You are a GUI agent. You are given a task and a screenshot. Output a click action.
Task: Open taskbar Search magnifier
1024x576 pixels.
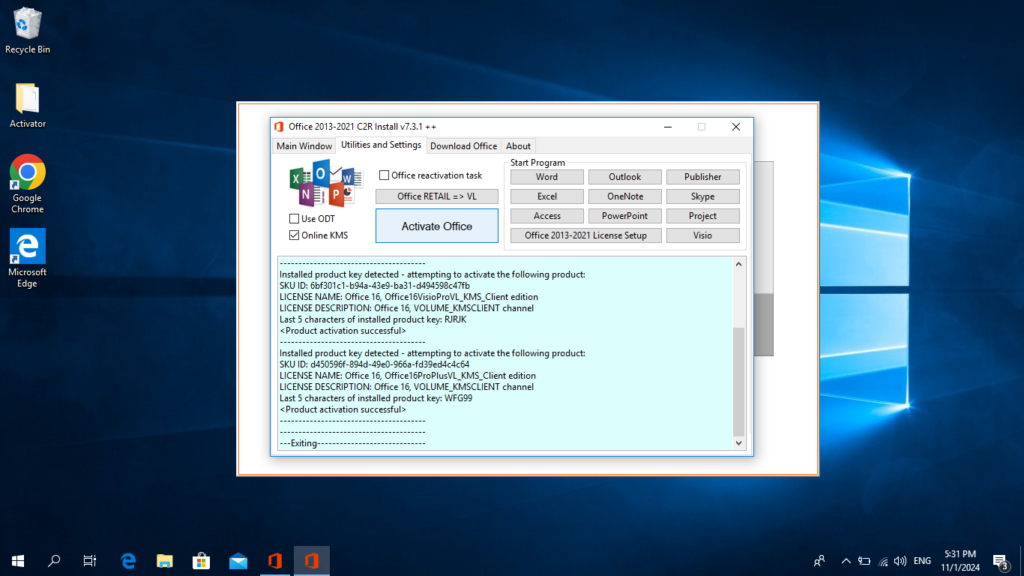54,561
